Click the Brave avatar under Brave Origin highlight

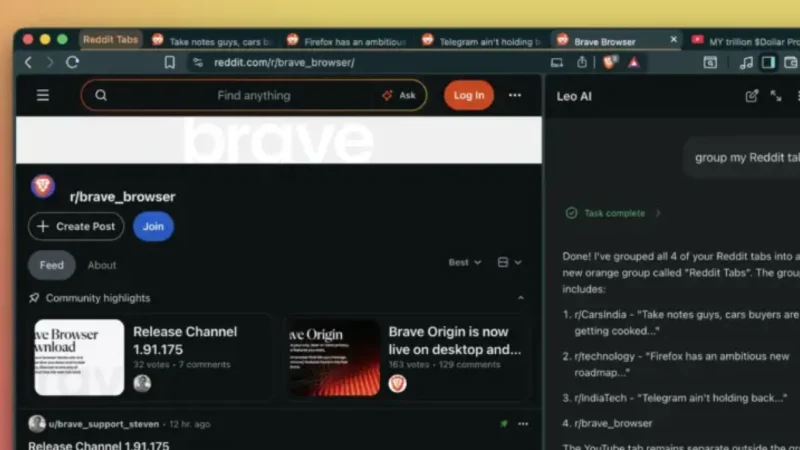coord(397,383)
